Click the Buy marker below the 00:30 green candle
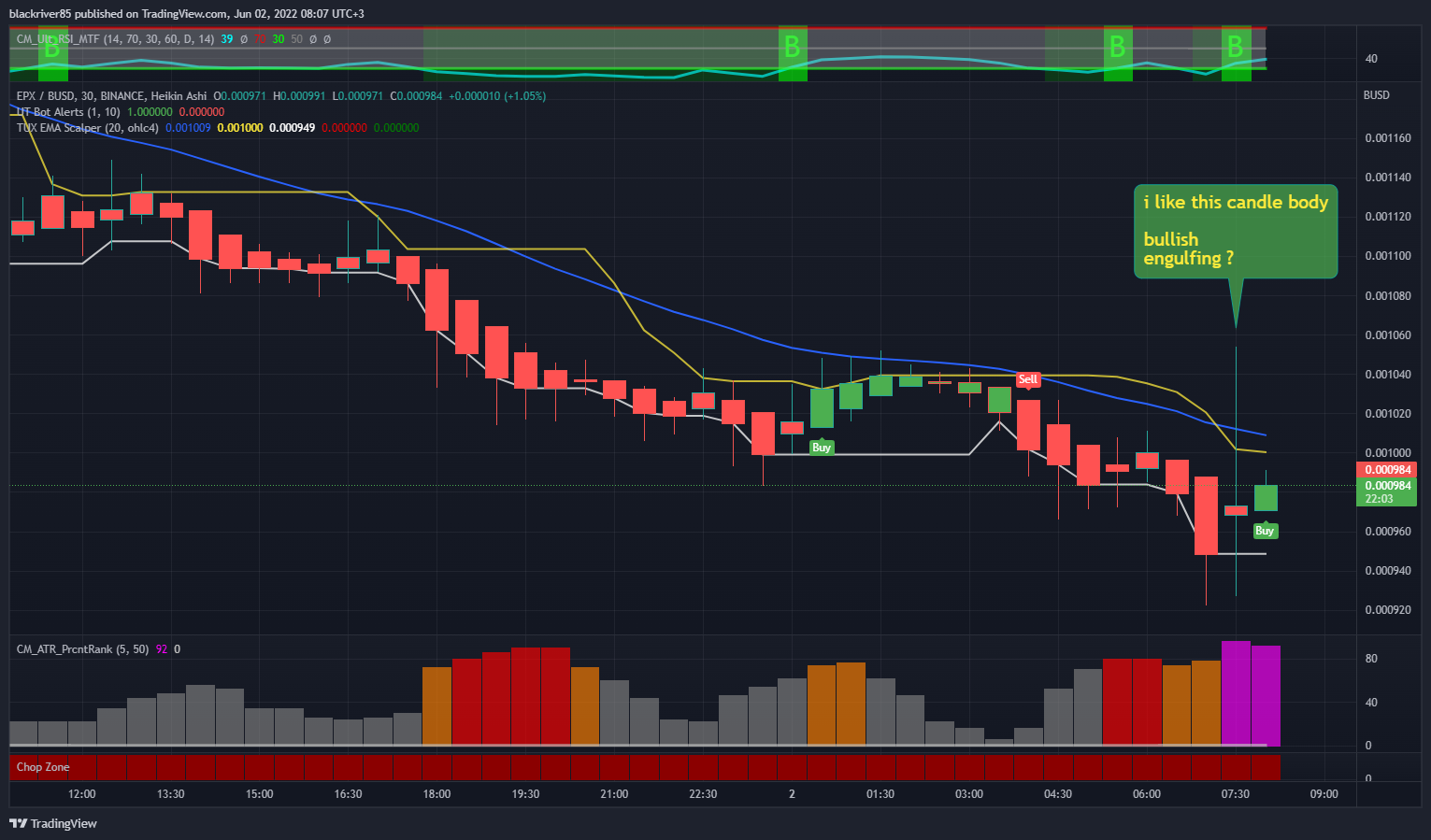 pos(822,447)
